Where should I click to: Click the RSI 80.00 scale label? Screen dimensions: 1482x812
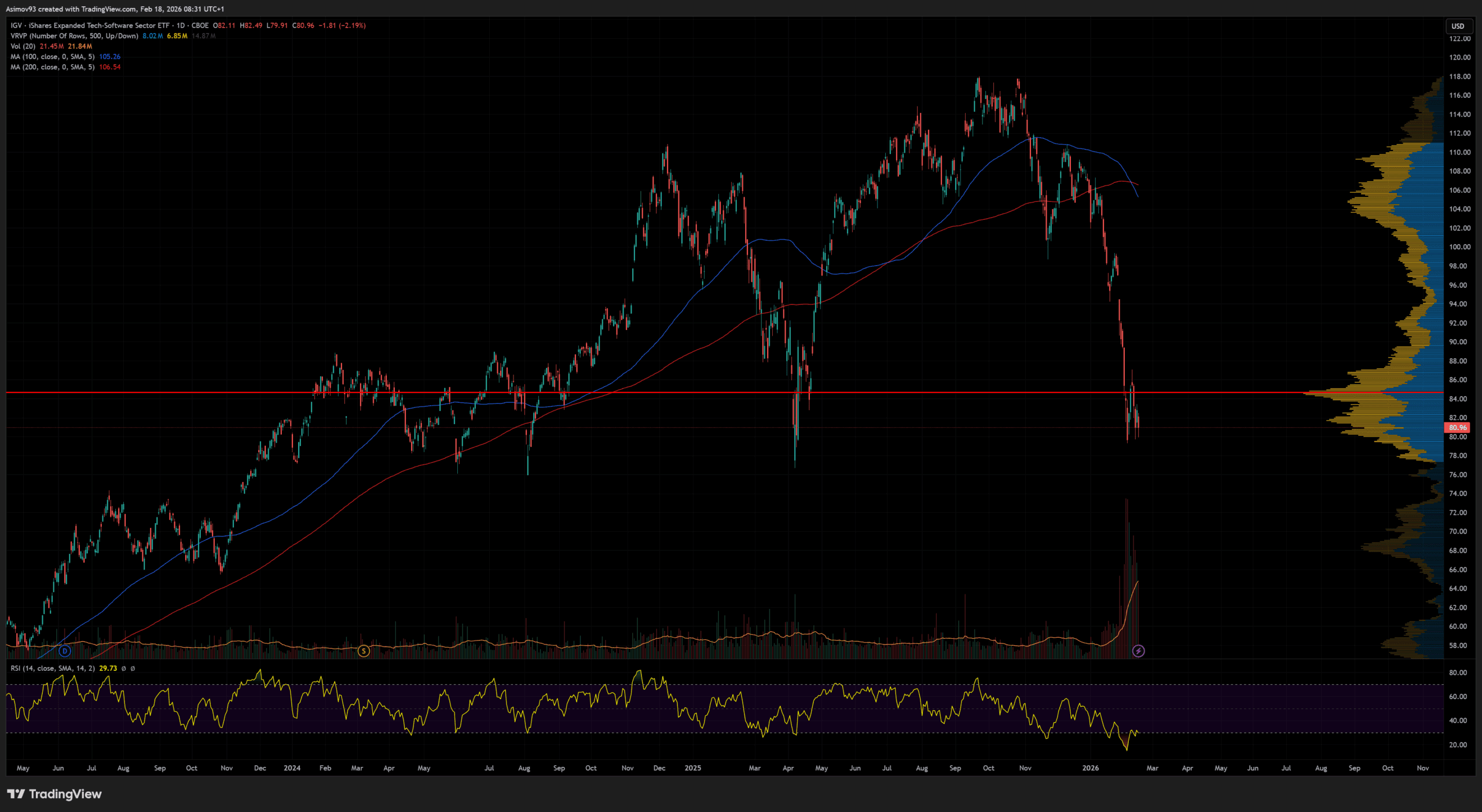1458,673
